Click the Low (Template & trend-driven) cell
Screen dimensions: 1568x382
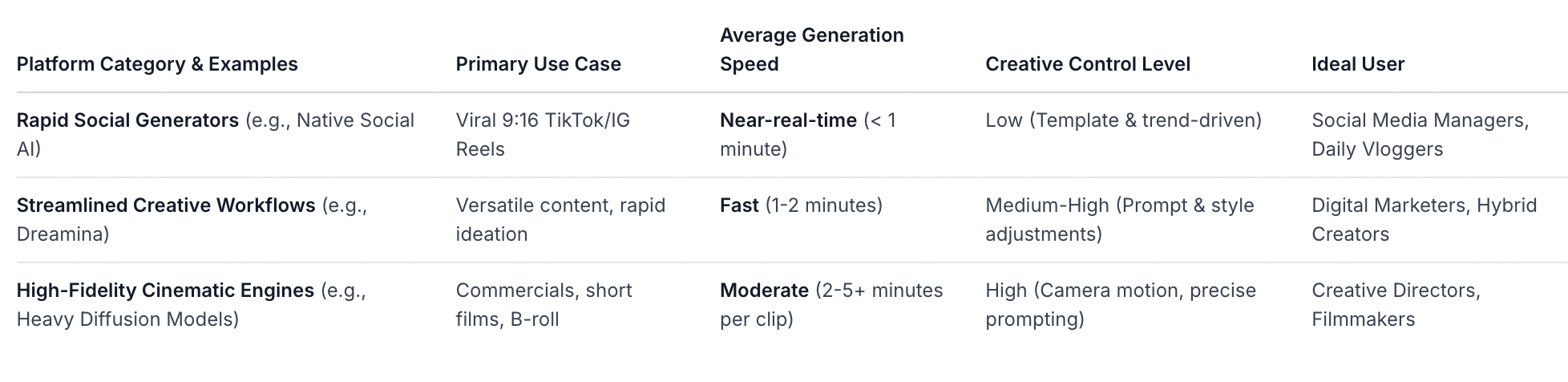point(1123,120)
